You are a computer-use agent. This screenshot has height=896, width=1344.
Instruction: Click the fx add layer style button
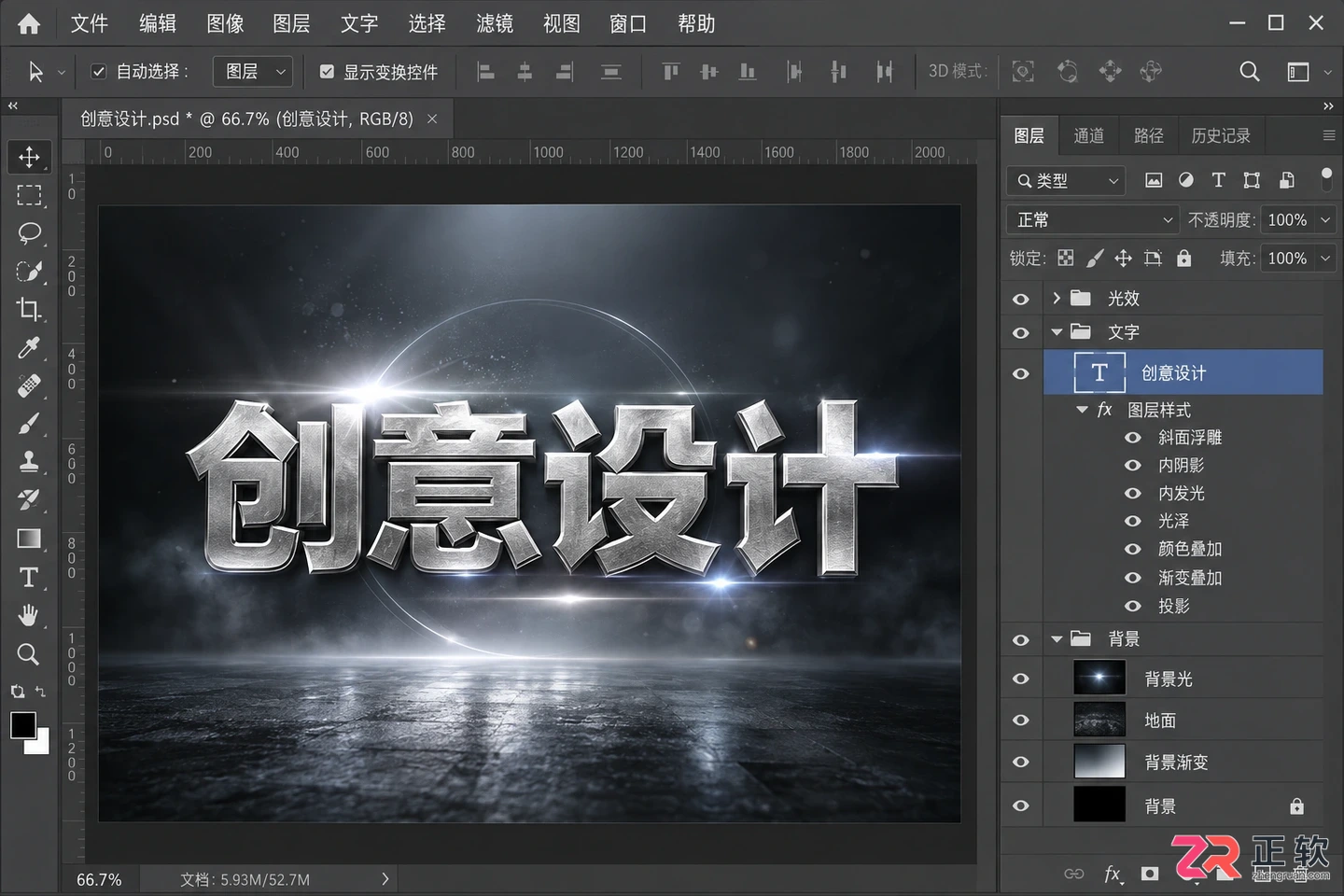coord(1113,874)
